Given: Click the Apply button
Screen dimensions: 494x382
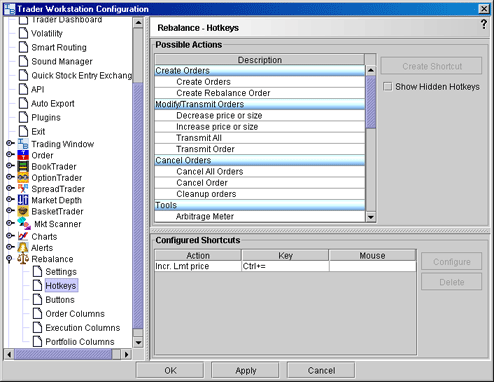Looking at the screenshot, I should coord(245,370).
